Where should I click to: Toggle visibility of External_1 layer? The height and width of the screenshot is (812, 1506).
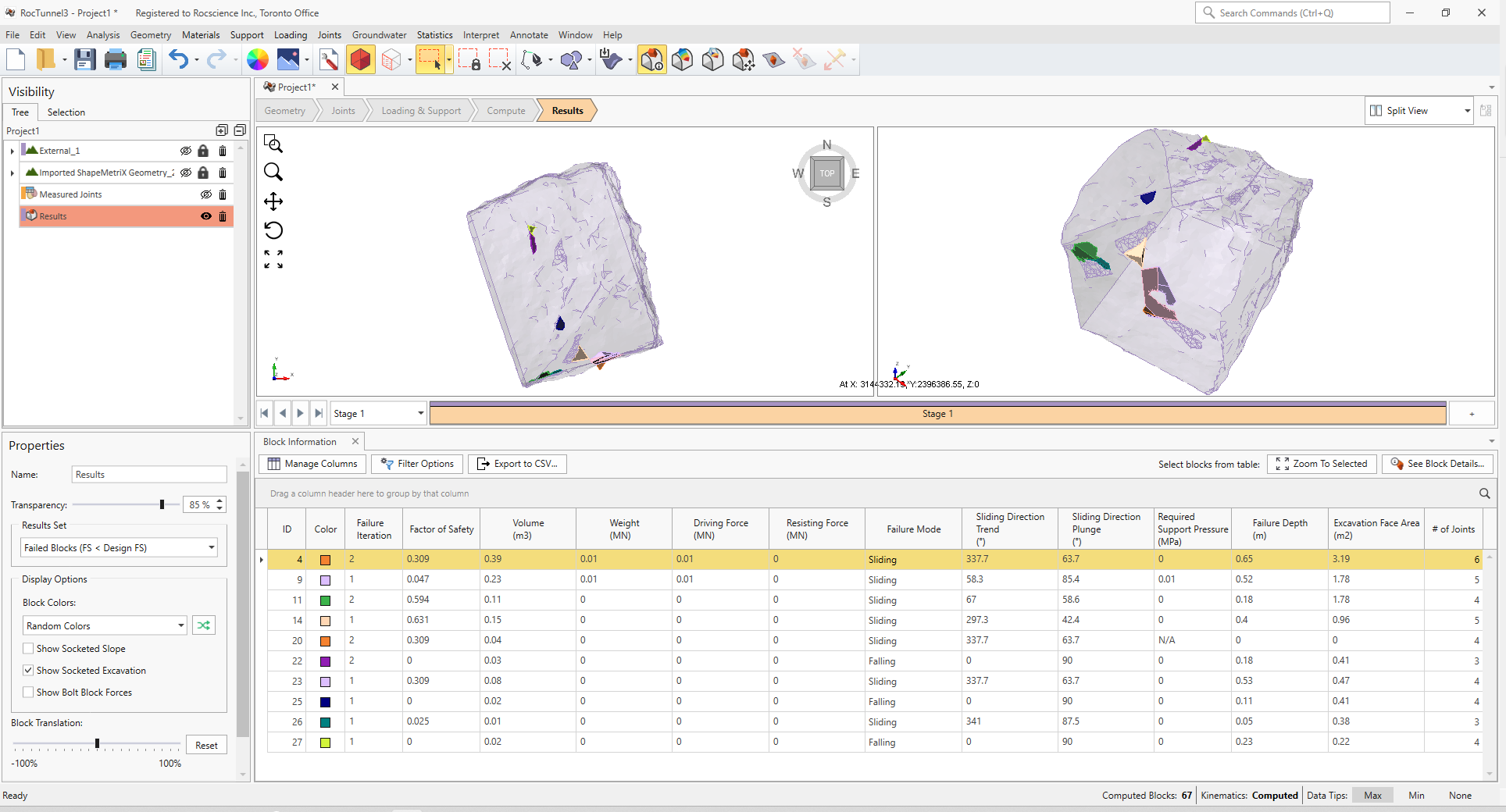point(186,151)
